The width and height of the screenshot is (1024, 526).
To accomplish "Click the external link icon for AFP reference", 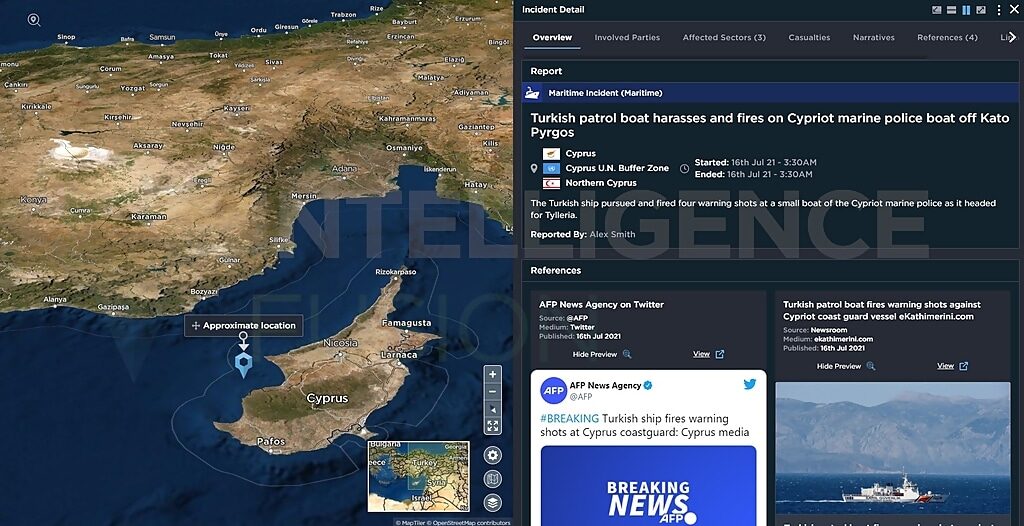I will coord(720,354).
